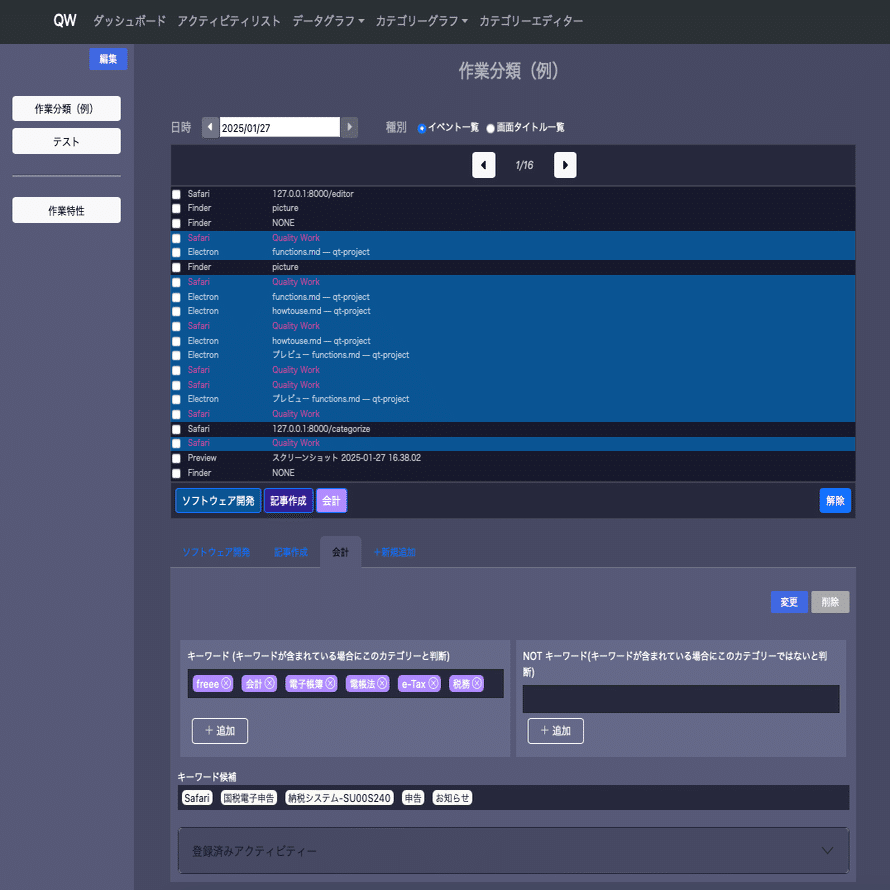This screenshot has height=890, width=890.
Task: Add a keyword with 追加 button
Action: [x=220, y=731]
